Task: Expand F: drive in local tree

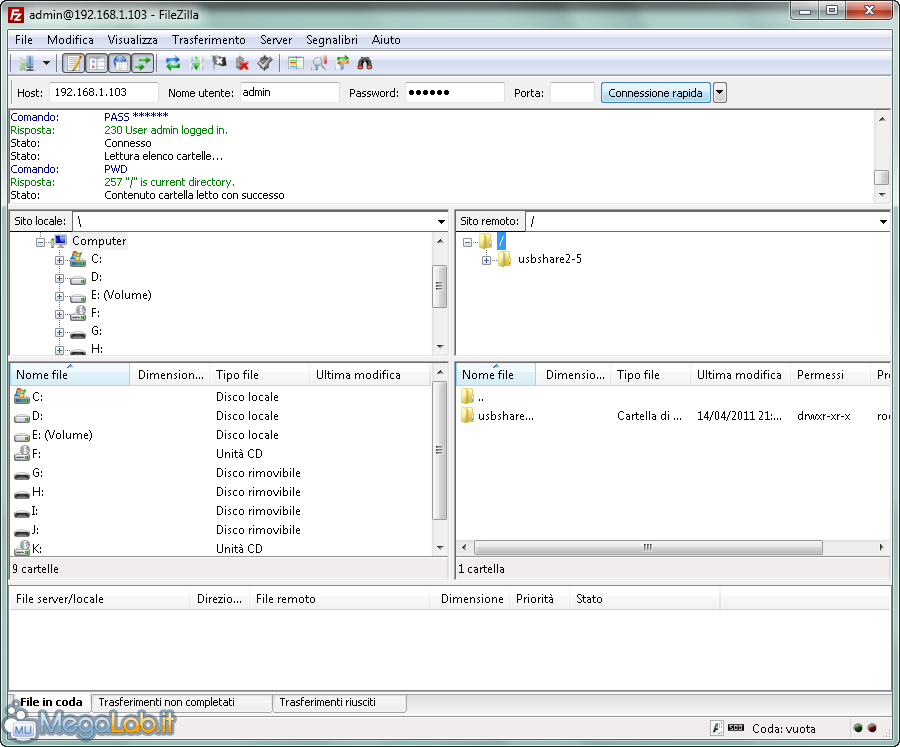Action: [59, 314]
